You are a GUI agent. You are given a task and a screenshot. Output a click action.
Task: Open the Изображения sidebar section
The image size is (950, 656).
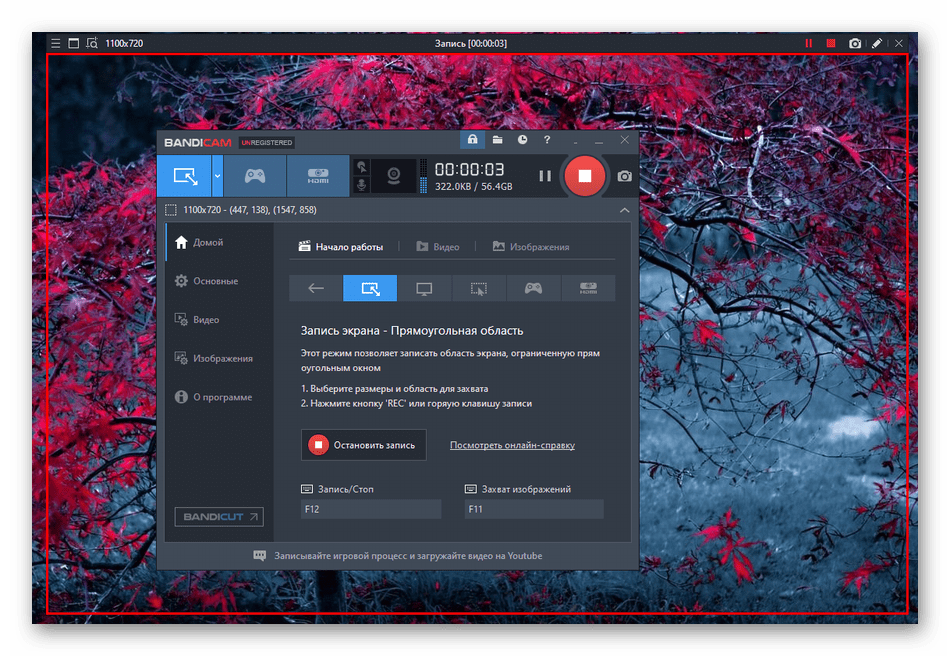coord(220,359)
